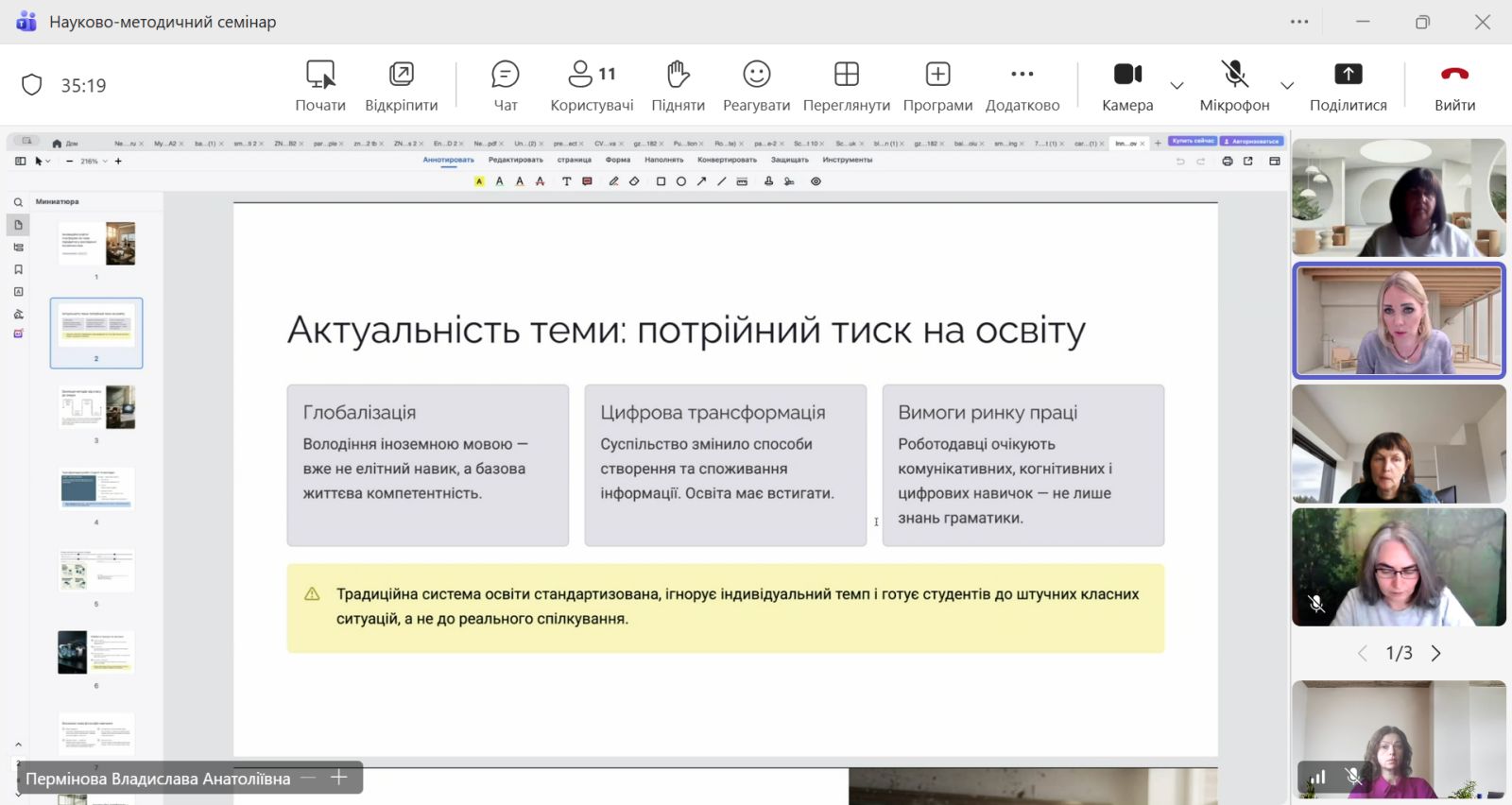
Task: Select the pencil drawing tool
Action: [613, 181]
